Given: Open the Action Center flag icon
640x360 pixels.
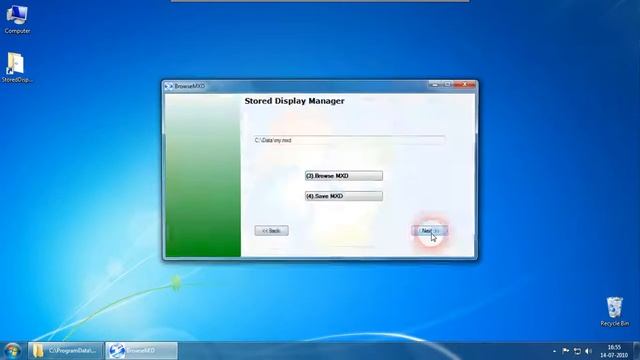Looking at the screenshot, I should pyautogui.click(x=566, y=351).
